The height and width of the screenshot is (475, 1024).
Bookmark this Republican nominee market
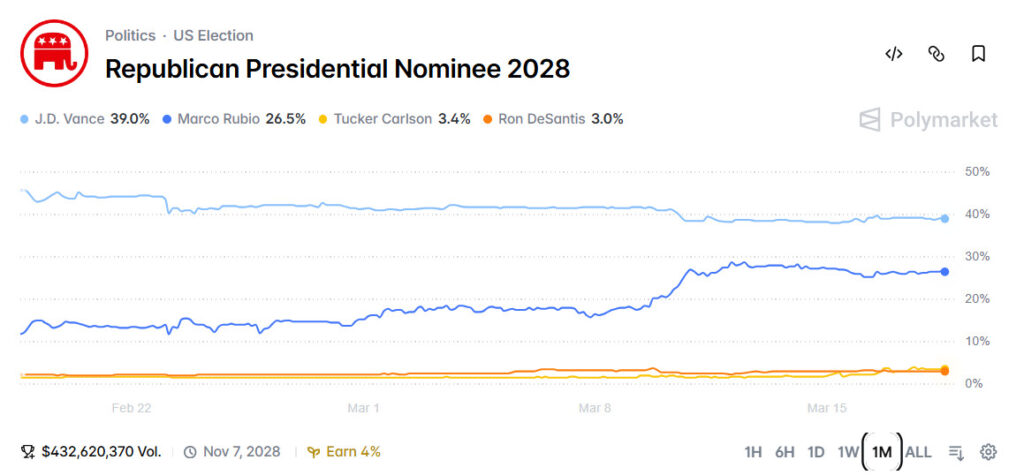pos(978,54)
